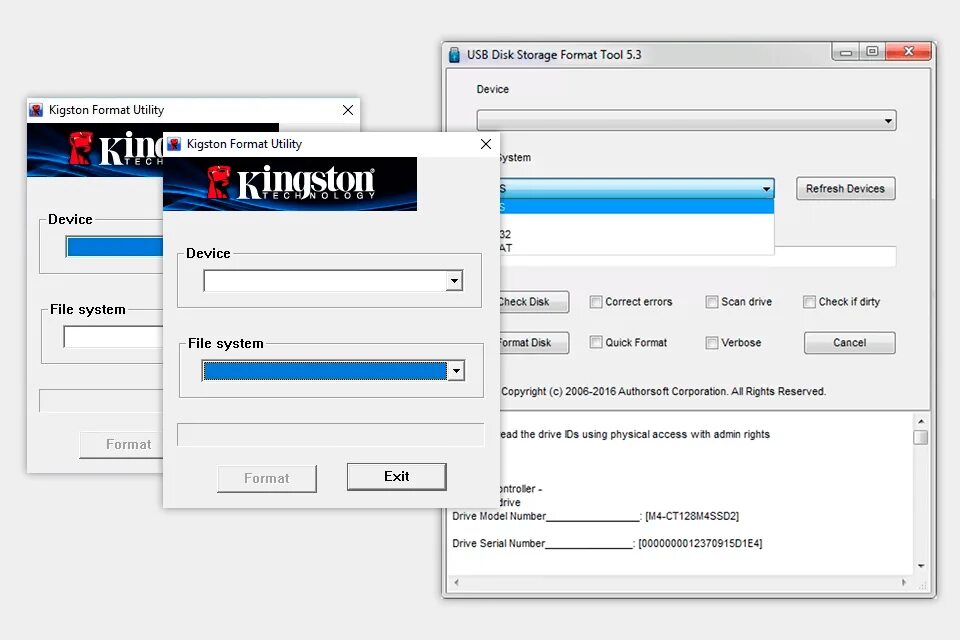Click the front Kigston Format Utility title icon
Image resolution: width=960 pixels, height=640 pixels.
[x=174, y=144]
